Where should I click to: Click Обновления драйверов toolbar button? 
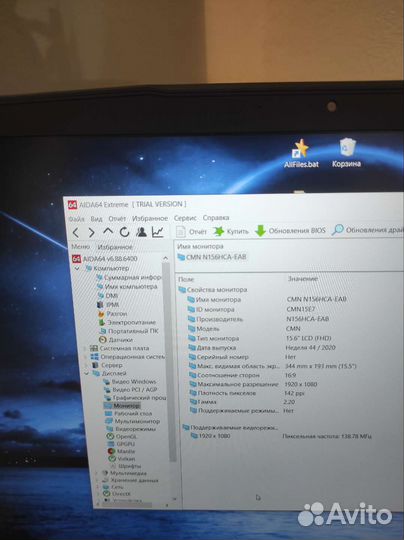pos(367,230)
